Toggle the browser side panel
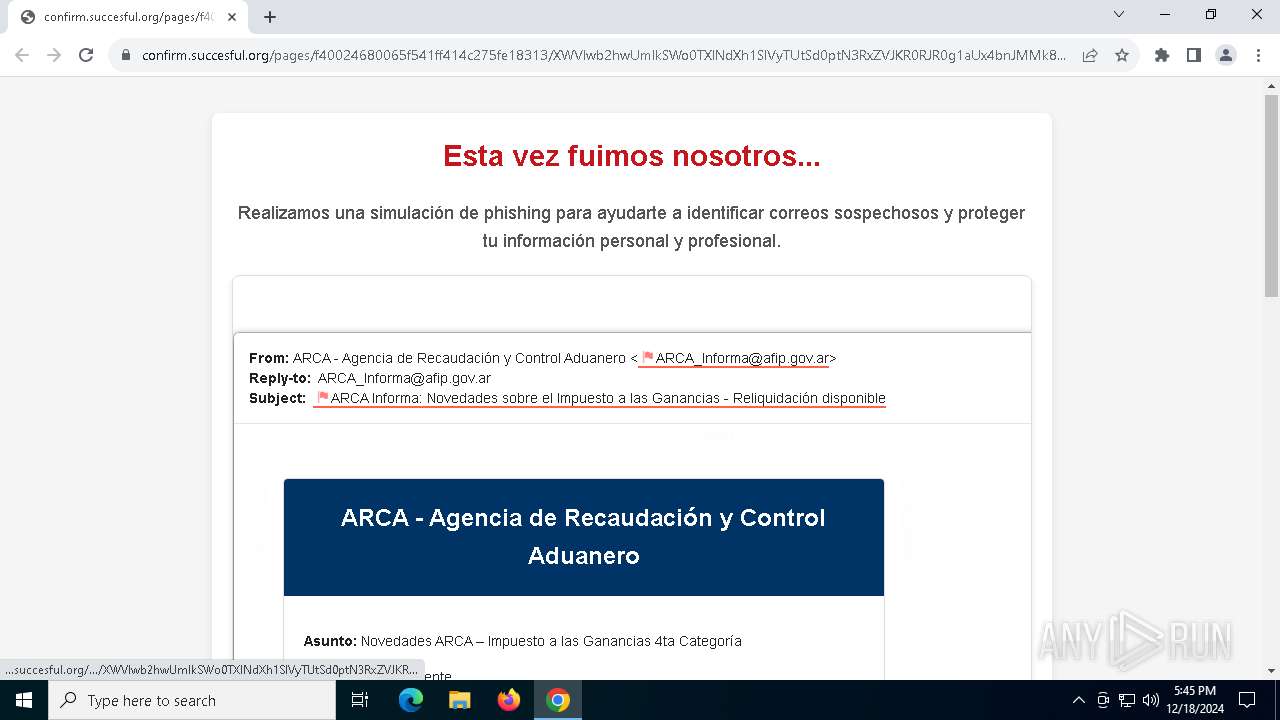1280x720 pixels. tap(1194, 55)
